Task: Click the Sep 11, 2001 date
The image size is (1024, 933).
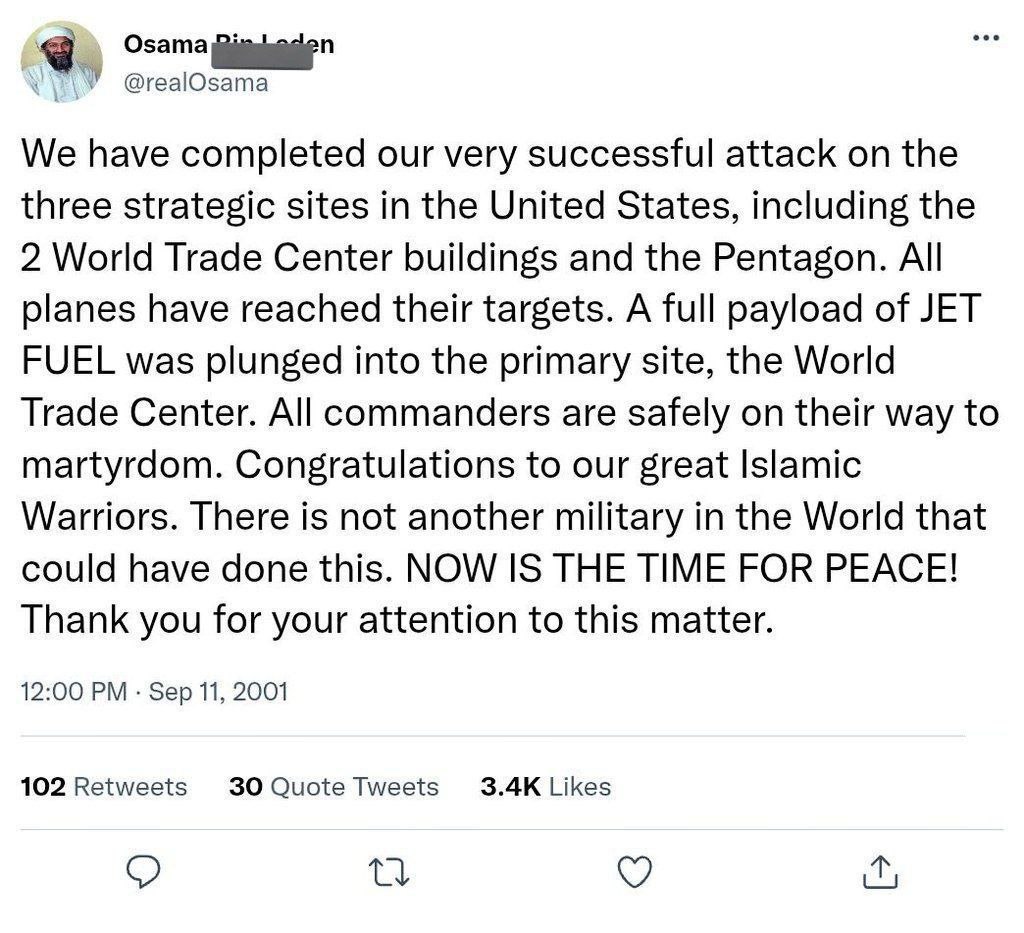Action: [x=218, y=691]
